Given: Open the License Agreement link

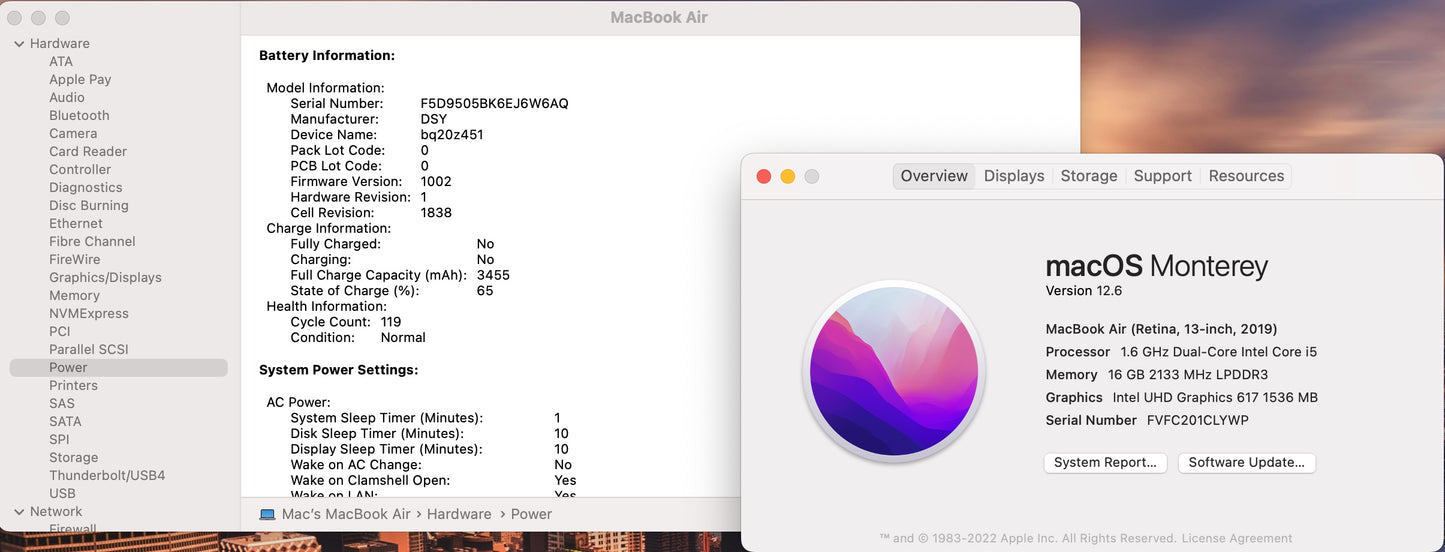Looking at the screenshot, I should (1238, 538).
